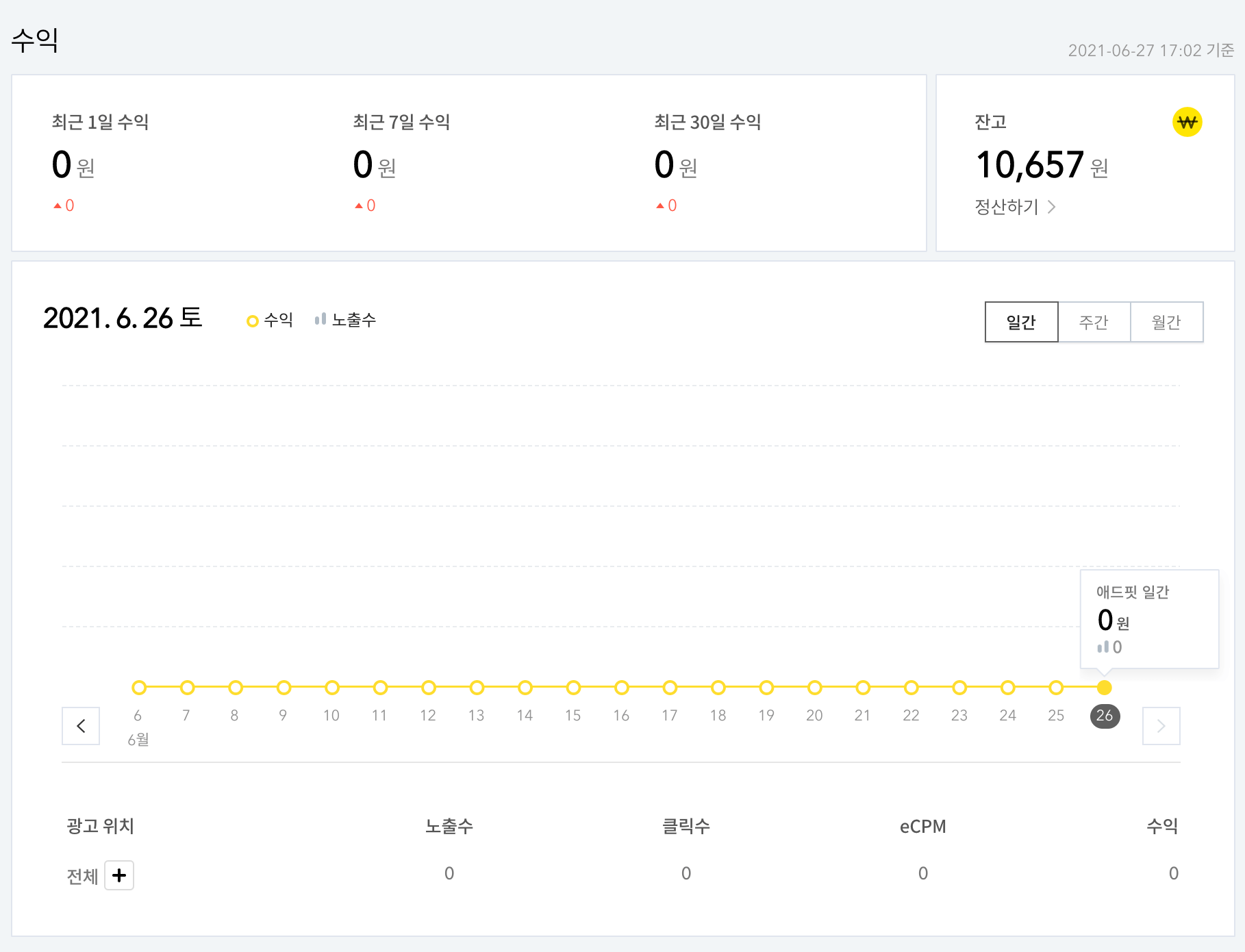Click the left arrow to view previous dates
Image resolution: width=1245 pixels, height=952 pixels.
click(81, 726)
